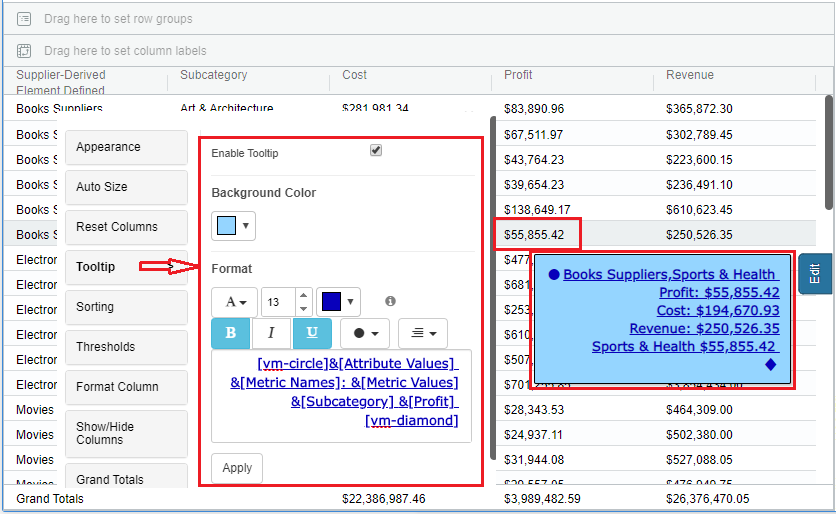
Task: Click the Grand Totals revenue $26,376,470.05
Action: 708,499
